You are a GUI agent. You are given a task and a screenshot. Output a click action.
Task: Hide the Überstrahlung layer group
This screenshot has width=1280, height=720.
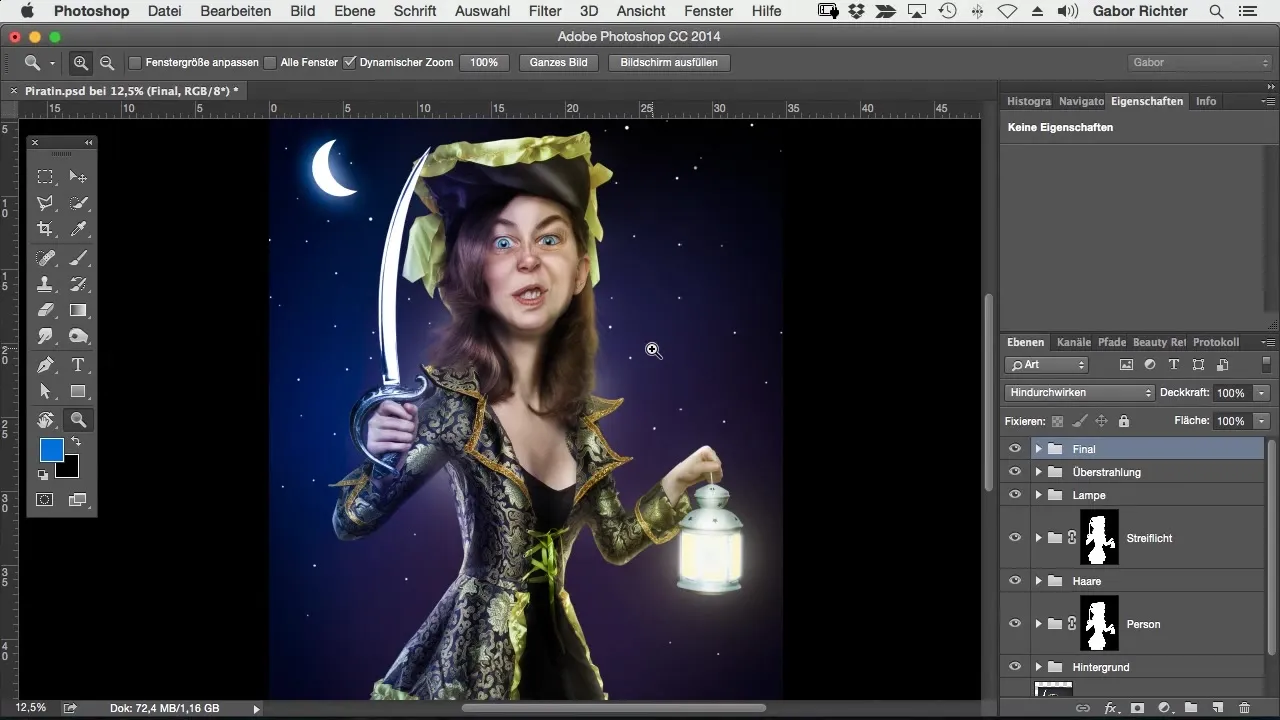pos(1015,472)
